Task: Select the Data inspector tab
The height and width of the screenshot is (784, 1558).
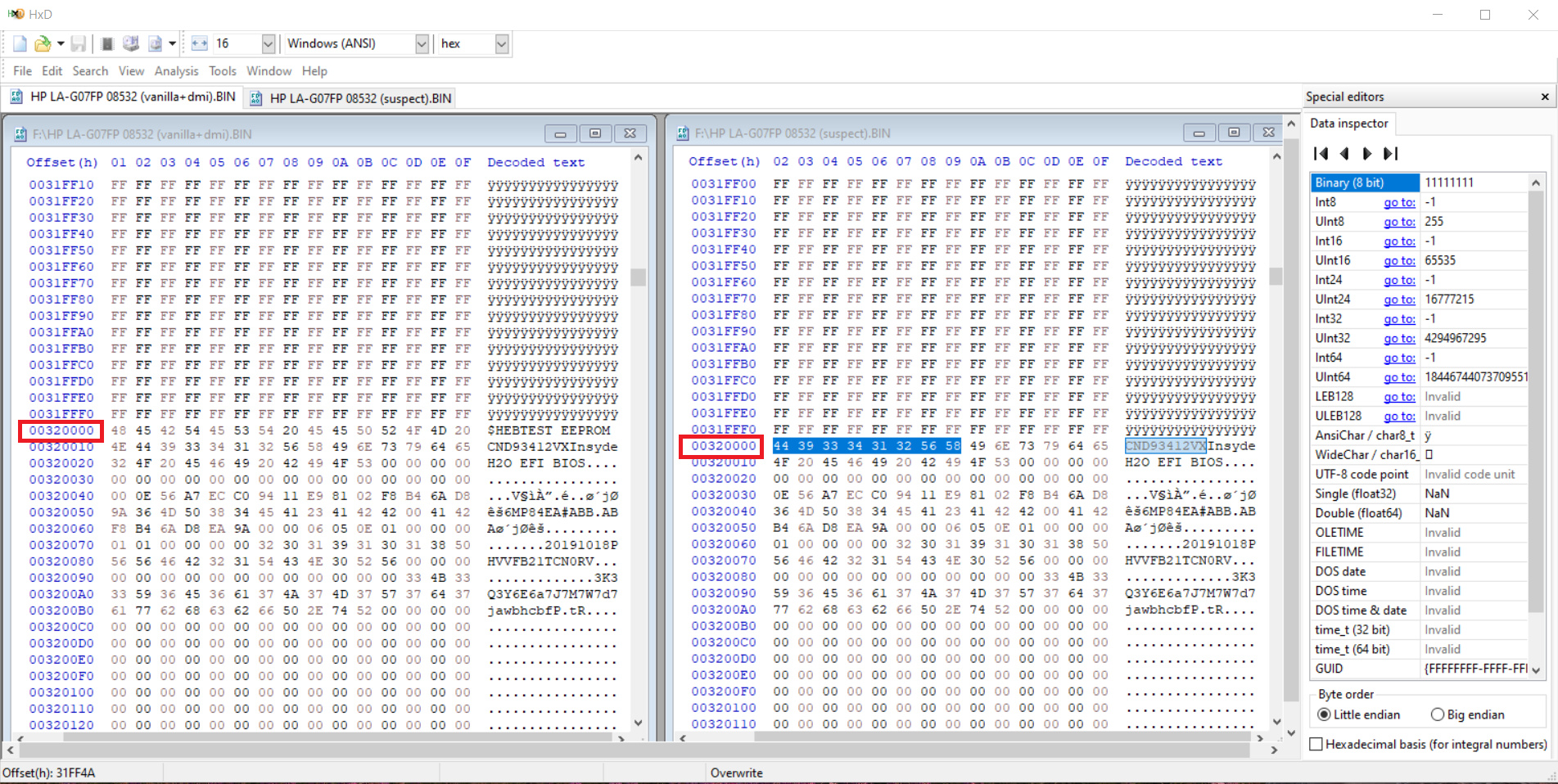Action: tap(1349, 124)
